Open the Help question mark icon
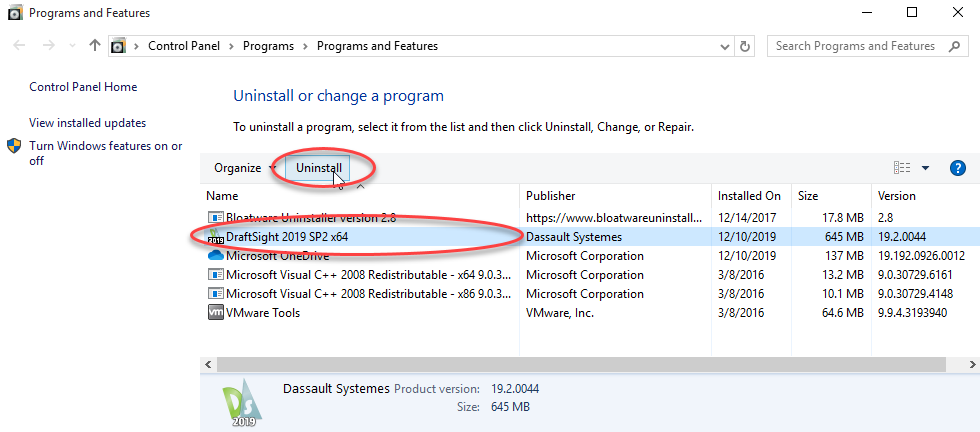The height and width of the screenshot is (432, 980). 958,168
